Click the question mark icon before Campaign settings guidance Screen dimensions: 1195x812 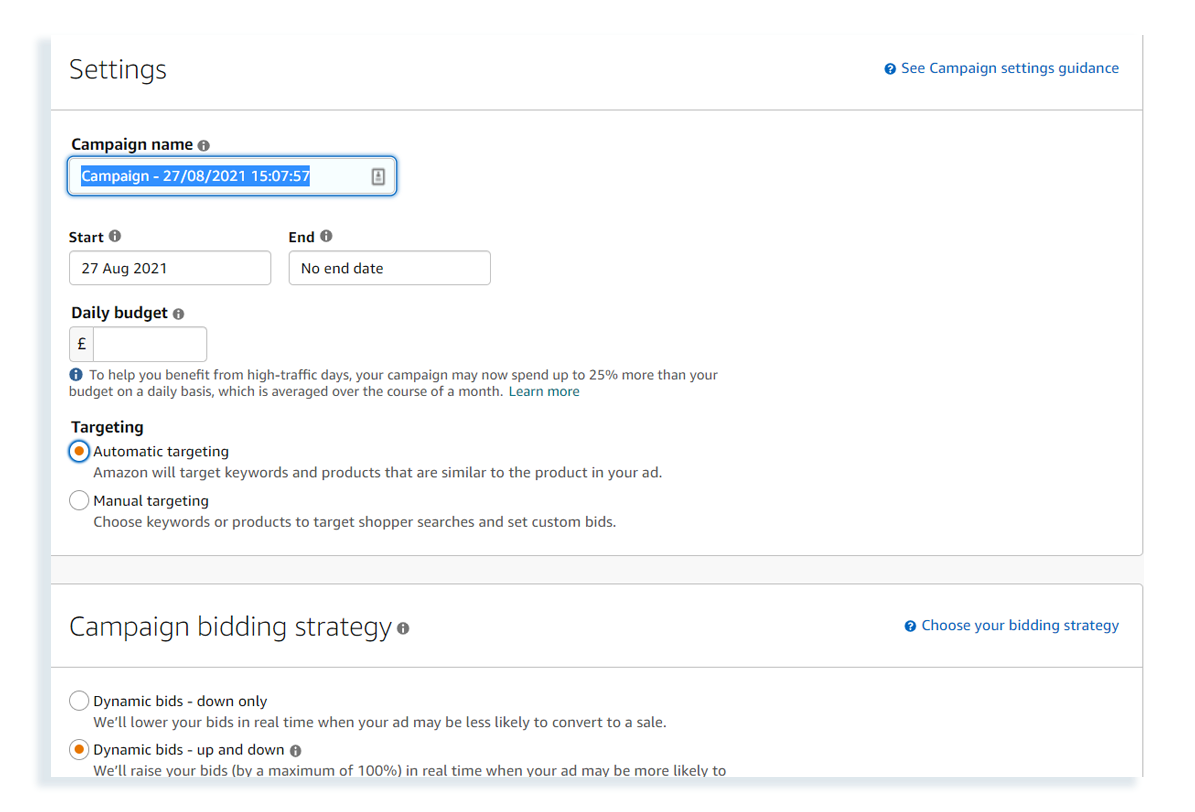(x=890, y=69)
